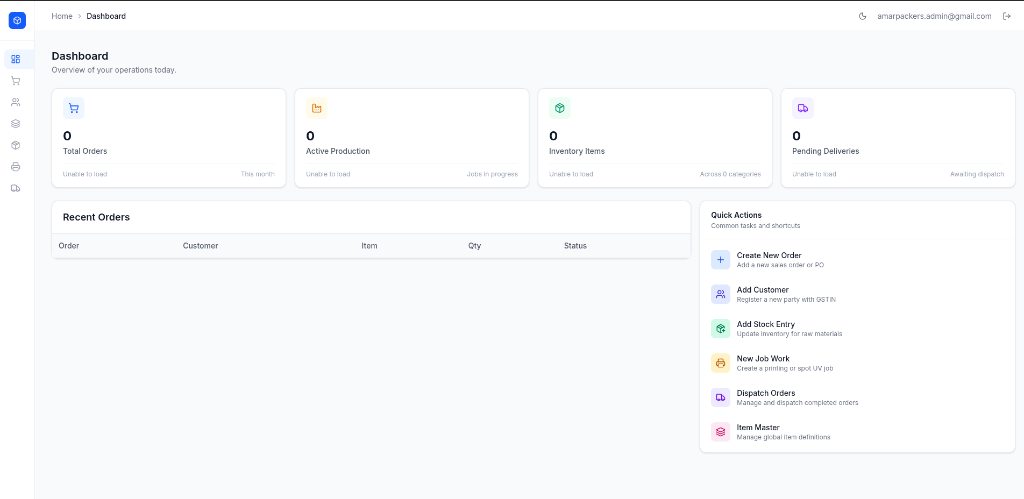Click 'Awaiting dispatch' text
The height and width of the screenshot is (499, 1024).
tap(977, 174)
